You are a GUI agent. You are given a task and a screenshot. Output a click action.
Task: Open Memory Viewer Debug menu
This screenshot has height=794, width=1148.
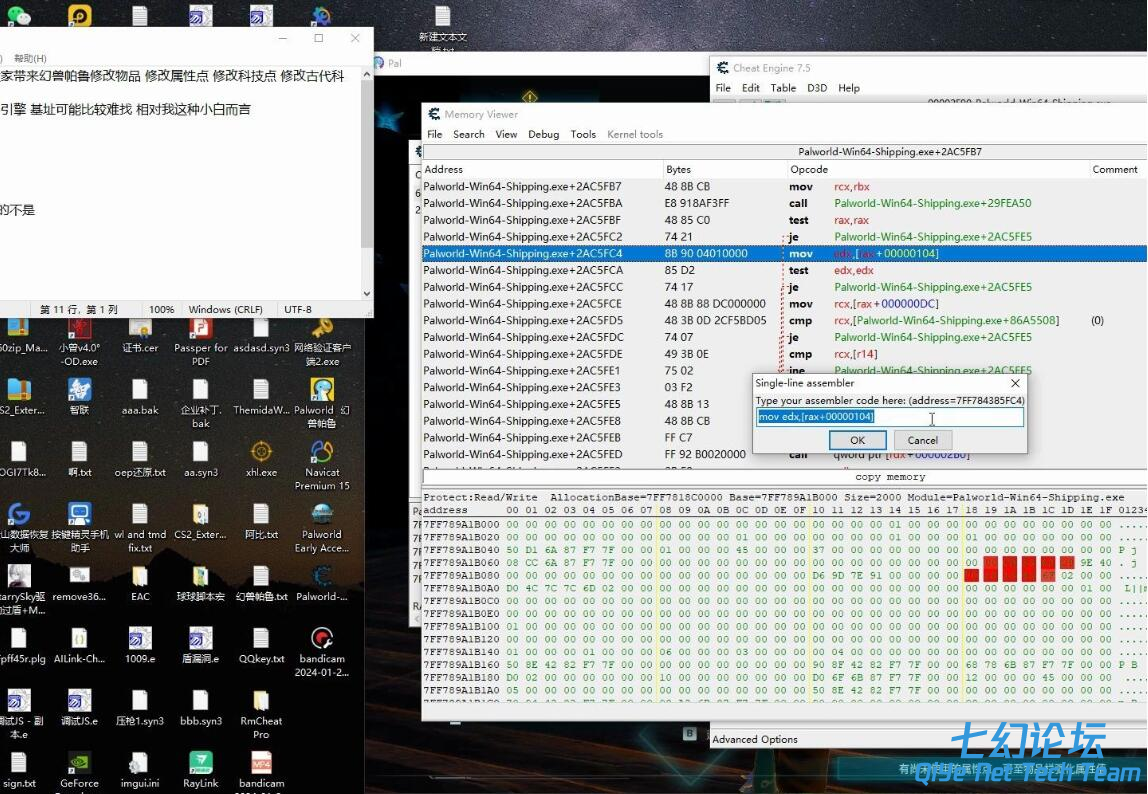tap(543, 134)
